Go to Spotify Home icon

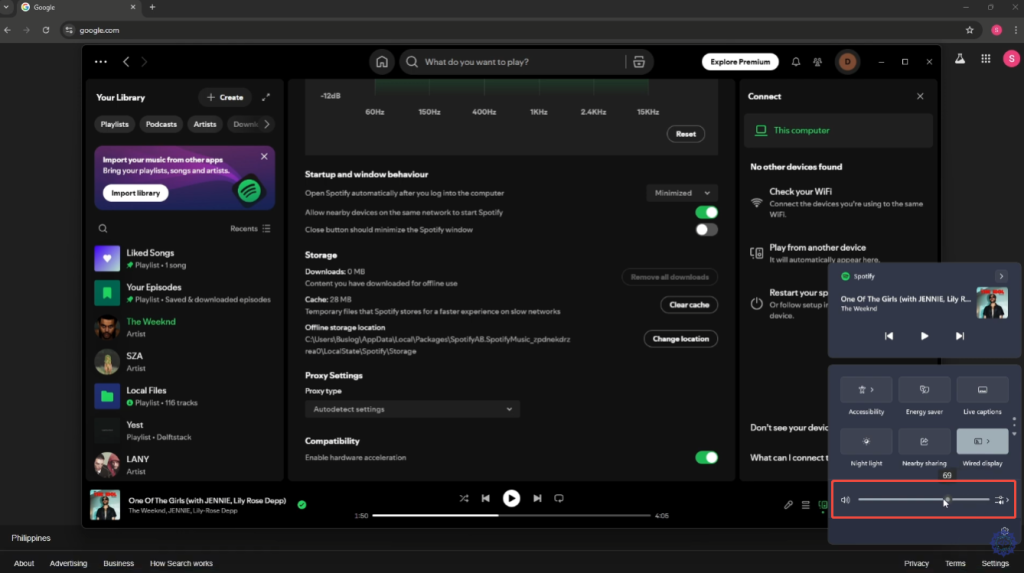[x=381, y=62]
